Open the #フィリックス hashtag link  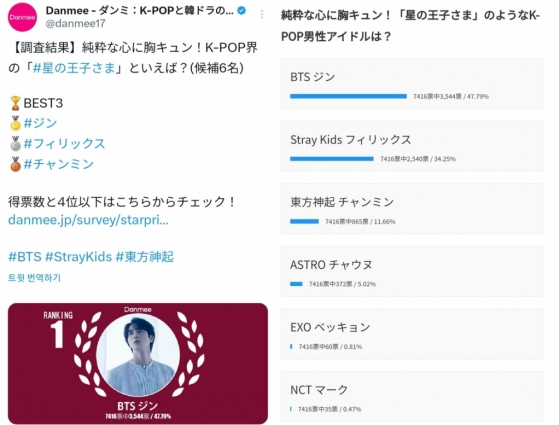point(64,144)
